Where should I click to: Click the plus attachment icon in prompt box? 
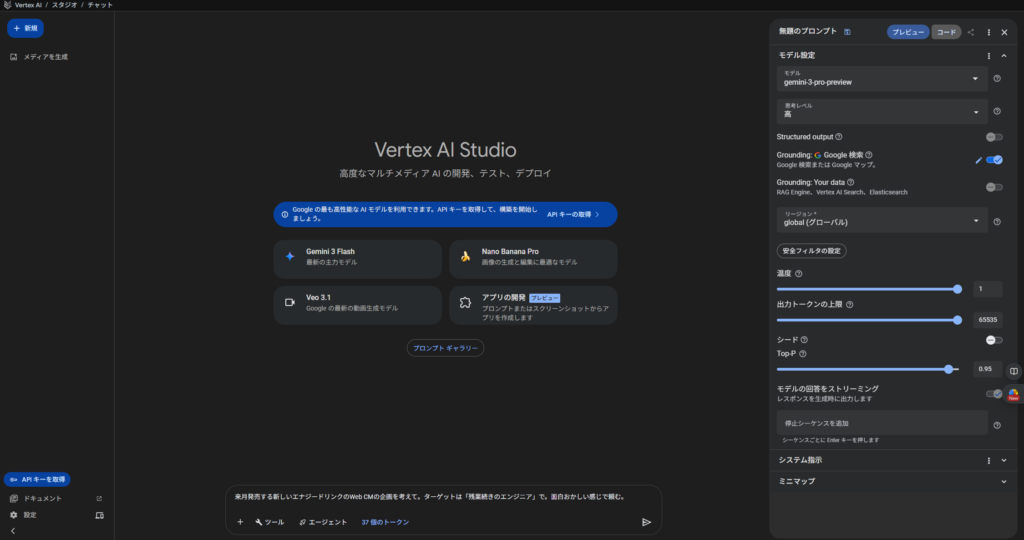240,522
